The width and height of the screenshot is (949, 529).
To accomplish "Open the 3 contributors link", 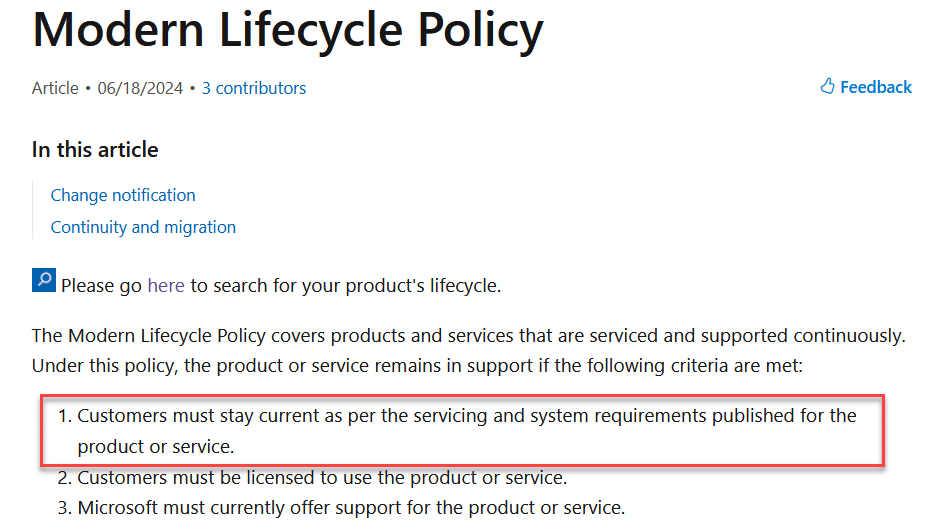I will click(254, 88).
